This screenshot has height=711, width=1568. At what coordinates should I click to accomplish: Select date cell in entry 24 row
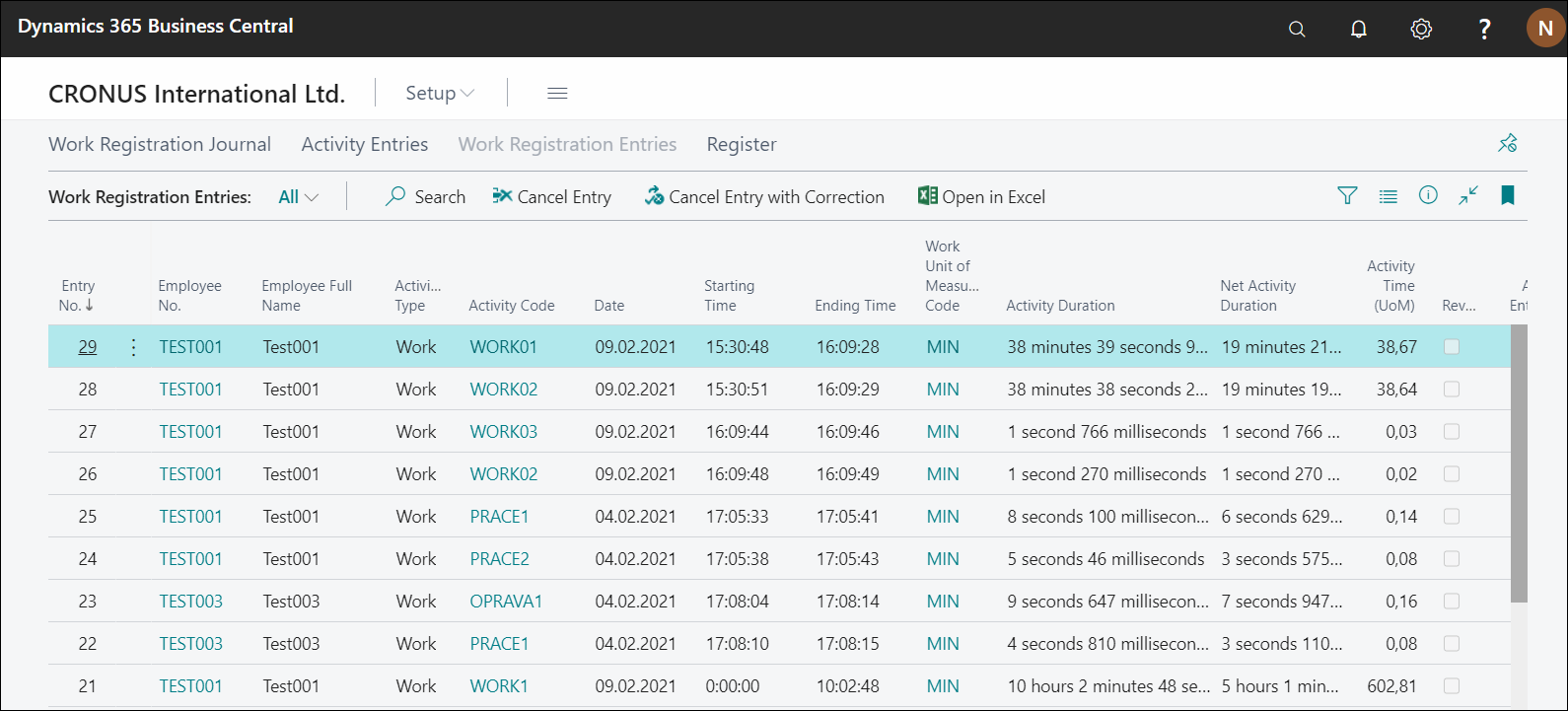635,559
